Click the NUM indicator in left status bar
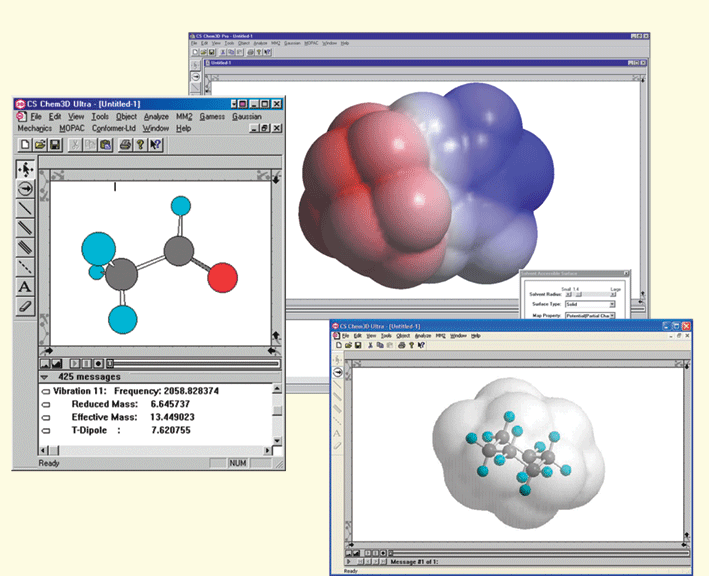 click(238, 463)
